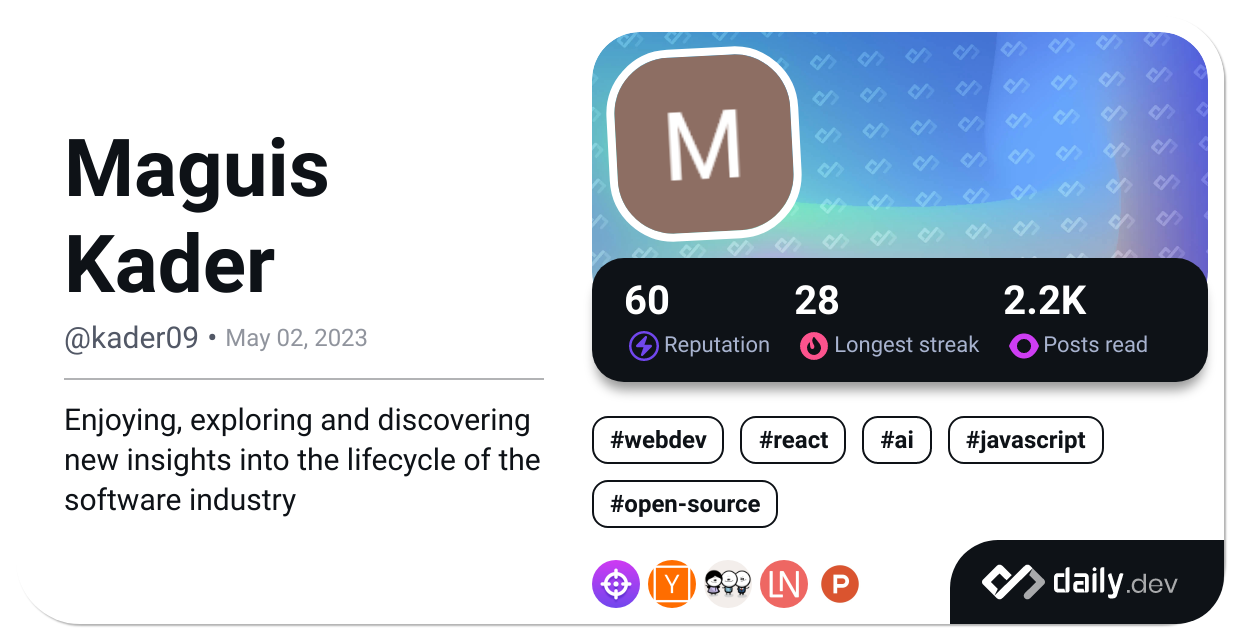This screenshot has height=640, width=1240.
Task: Click the May 02, 2023 join date
Action: 296,338
